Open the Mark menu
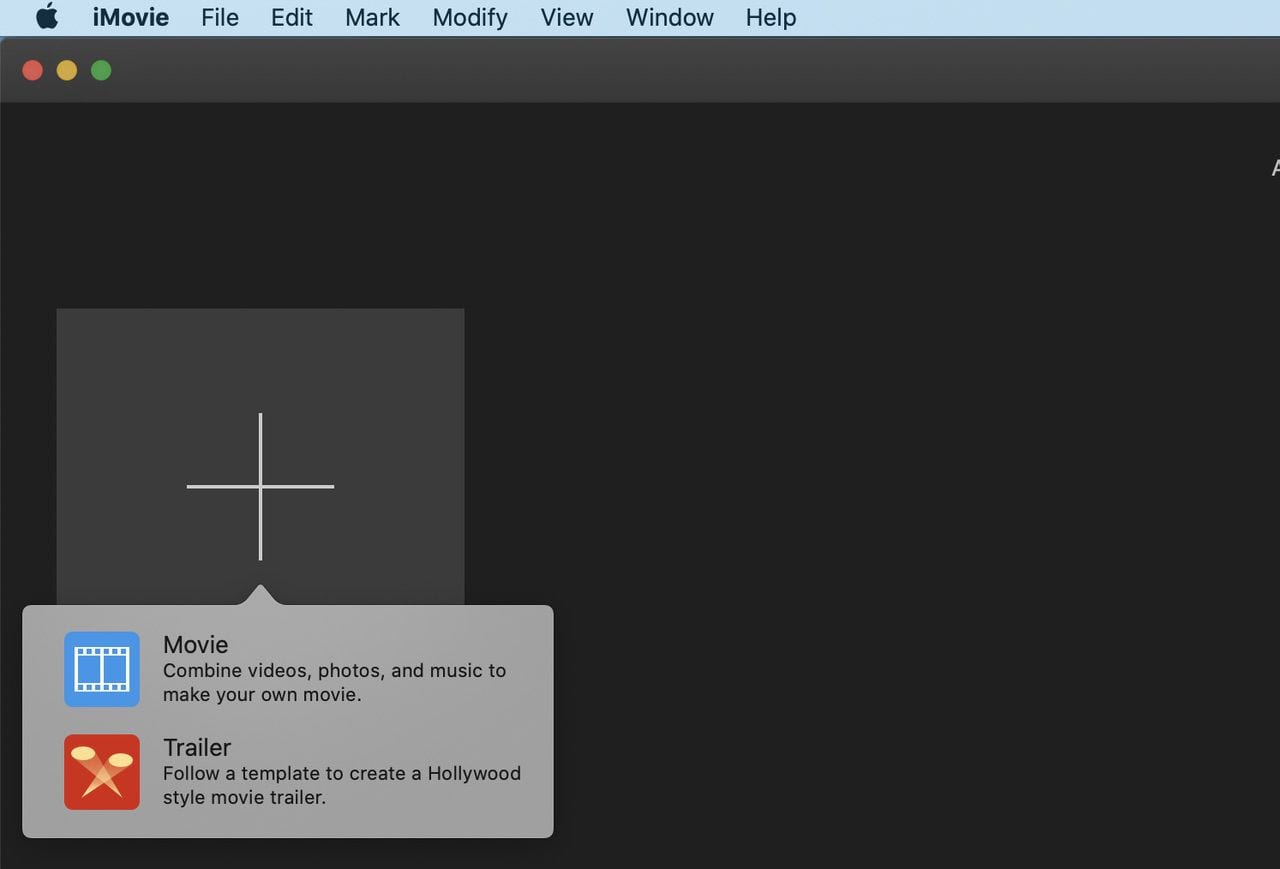The height and width of the screenshot is (869, 1280). (x=373, y=17)
